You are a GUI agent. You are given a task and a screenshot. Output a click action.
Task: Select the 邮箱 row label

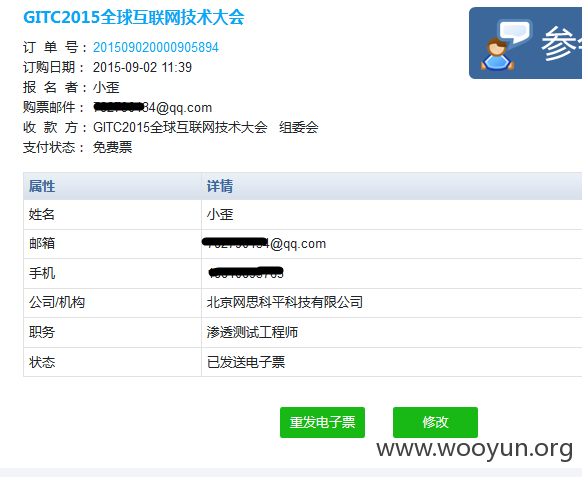click(x=42, y=244)
